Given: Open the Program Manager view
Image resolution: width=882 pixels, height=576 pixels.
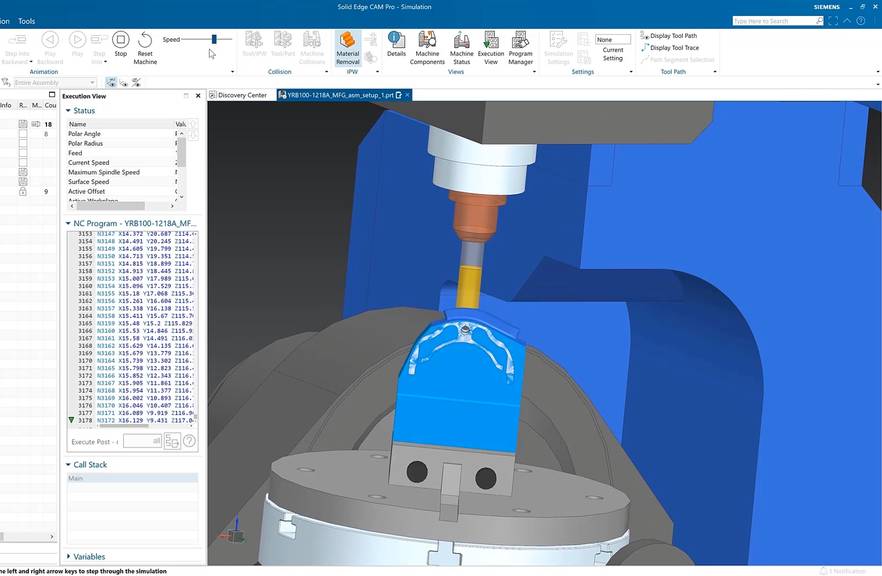Looking at the screenshot, I should pos(520,44).
